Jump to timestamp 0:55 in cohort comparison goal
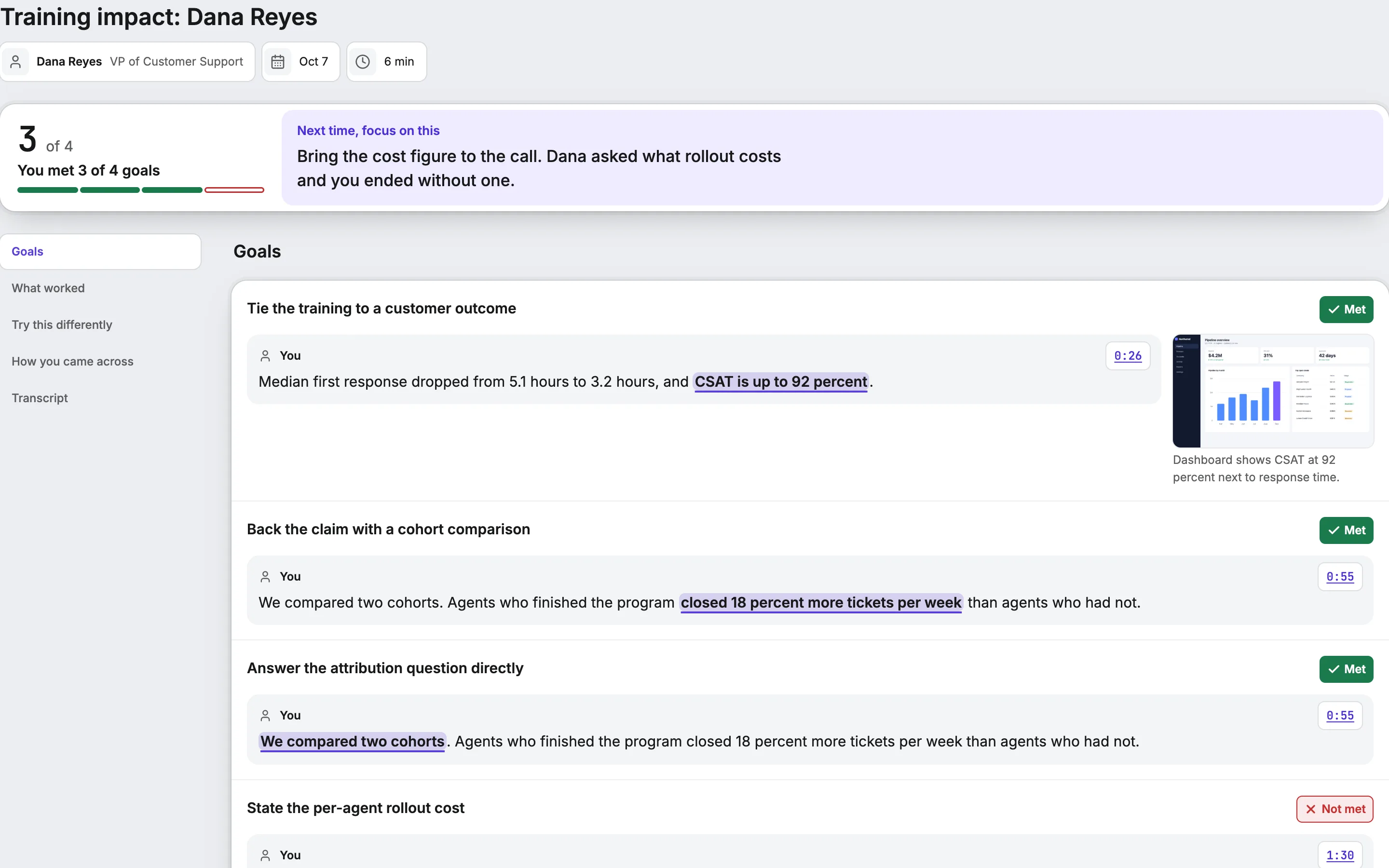The height and width of the screenshot is (868, 1389). coord(1340,576)
